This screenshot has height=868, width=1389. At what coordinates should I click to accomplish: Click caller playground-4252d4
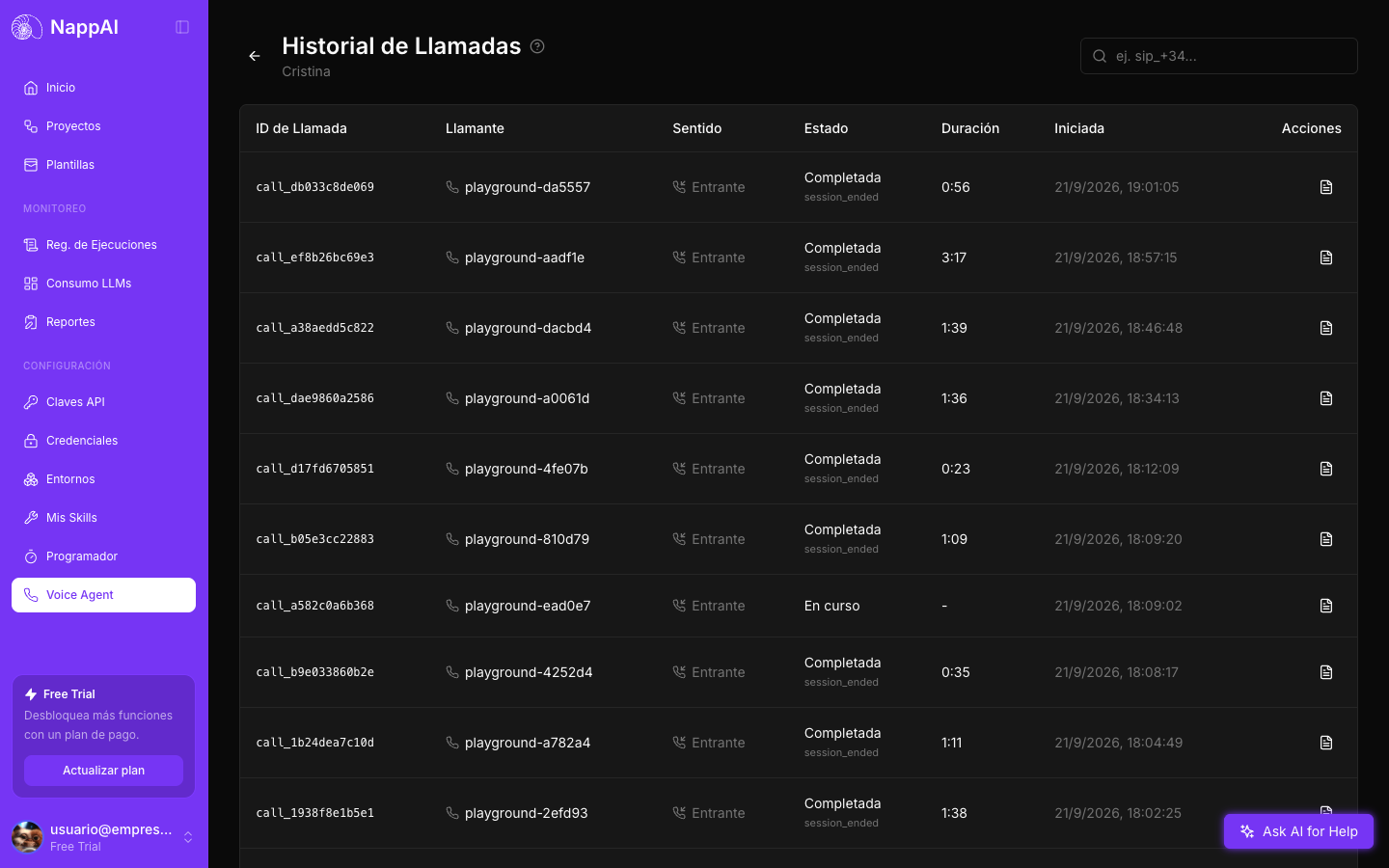529,672
